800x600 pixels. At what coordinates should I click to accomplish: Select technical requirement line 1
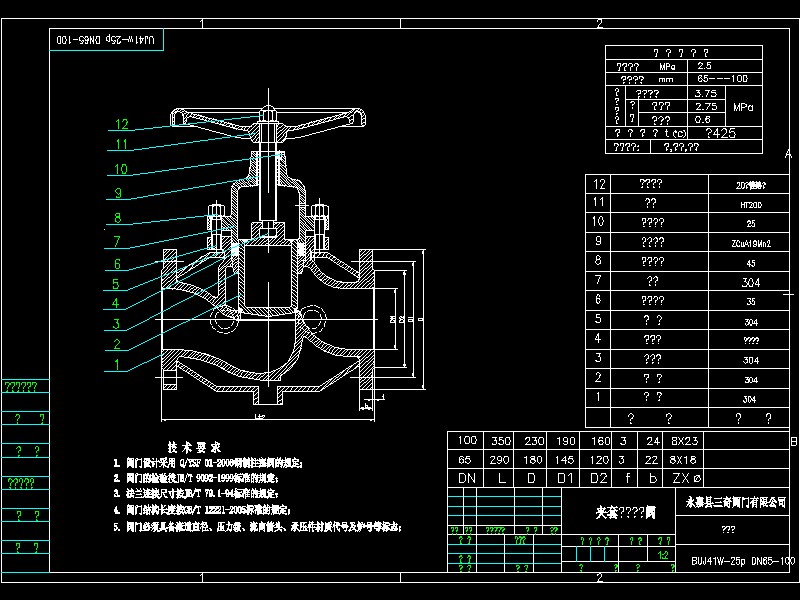(x=208, y=463)
